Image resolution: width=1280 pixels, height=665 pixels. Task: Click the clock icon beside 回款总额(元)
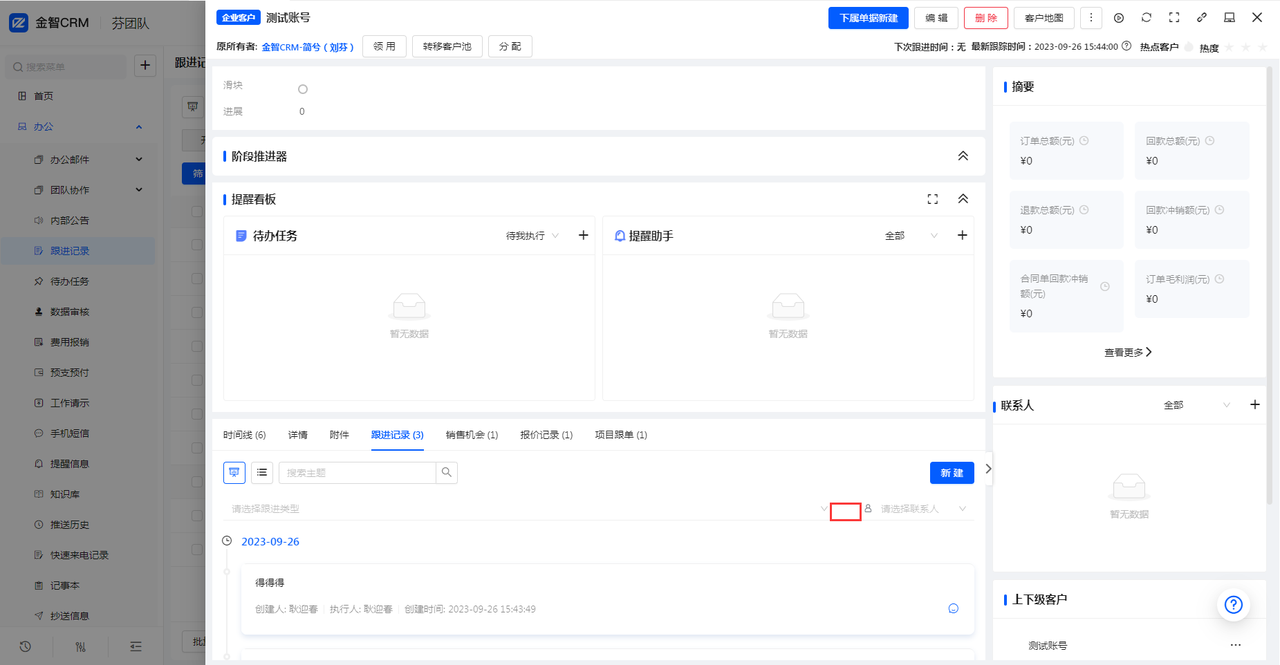(1210, 141)
